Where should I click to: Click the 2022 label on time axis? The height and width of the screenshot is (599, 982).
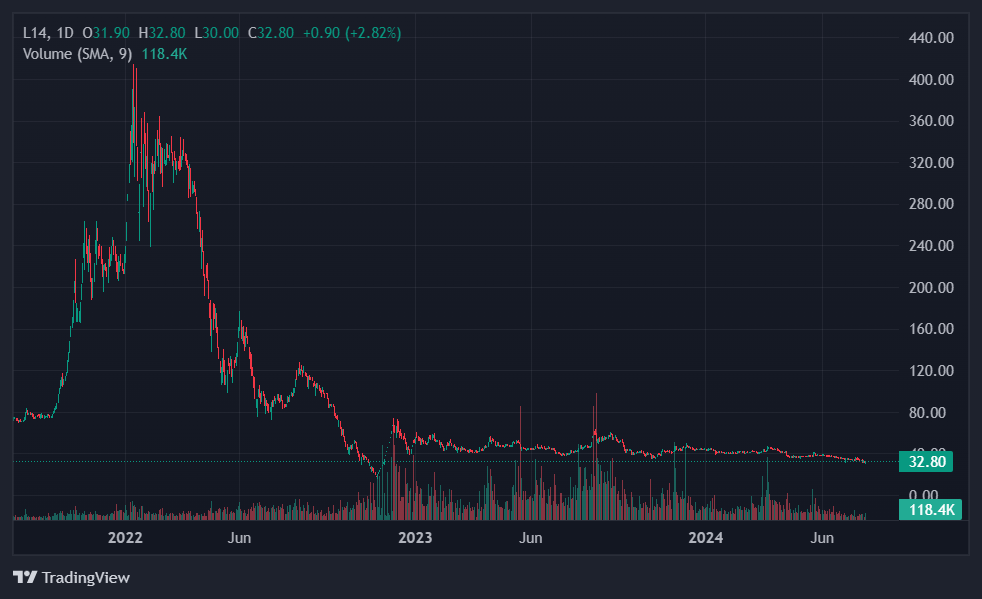[125, 538]
